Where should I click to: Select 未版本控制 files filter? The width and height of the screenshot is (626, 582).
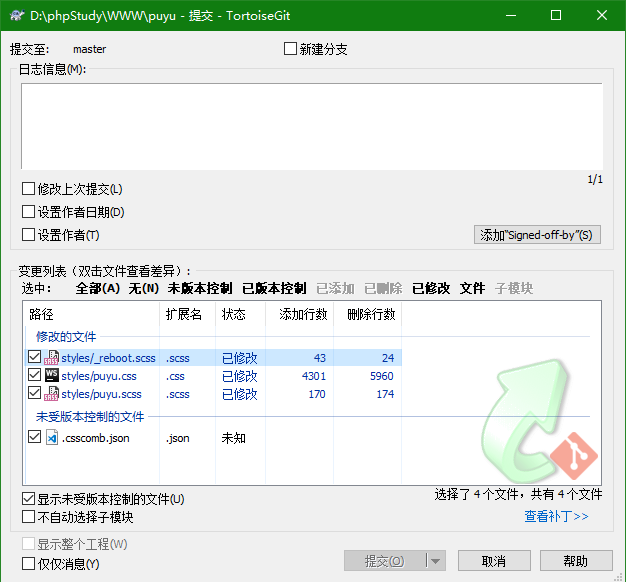[x=200, y=288]
